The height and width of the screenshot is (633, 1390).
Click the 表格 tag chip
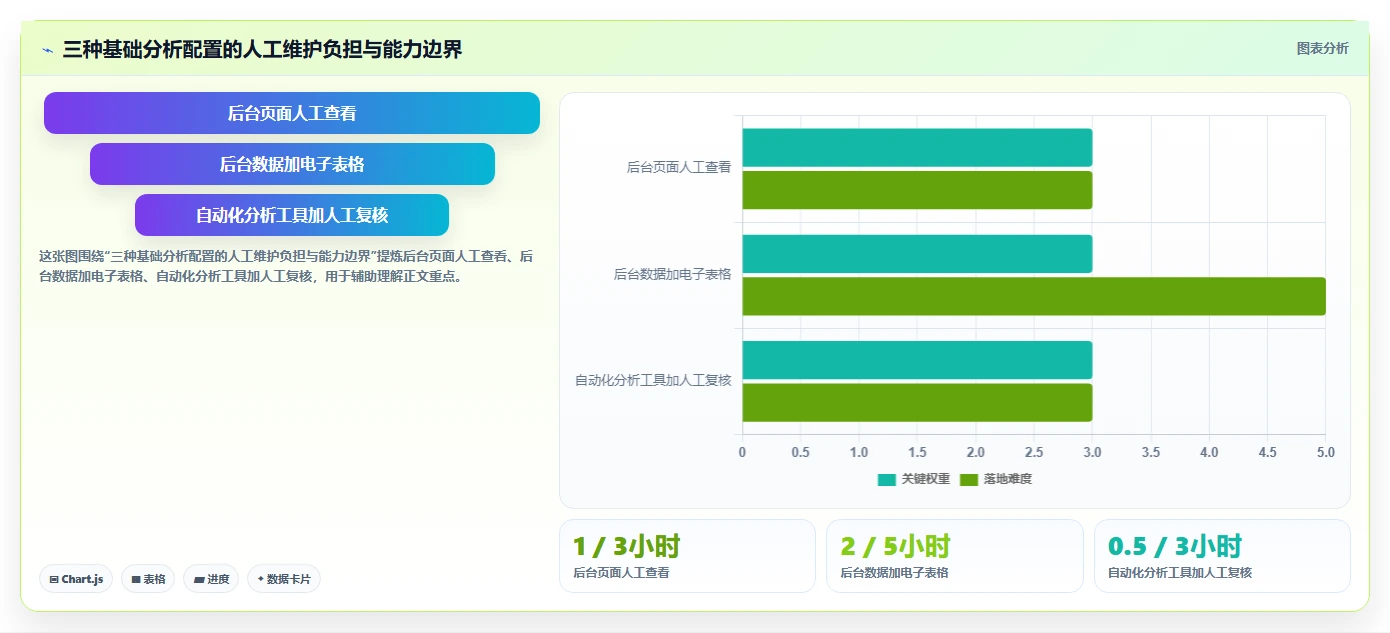coord(148,579)
